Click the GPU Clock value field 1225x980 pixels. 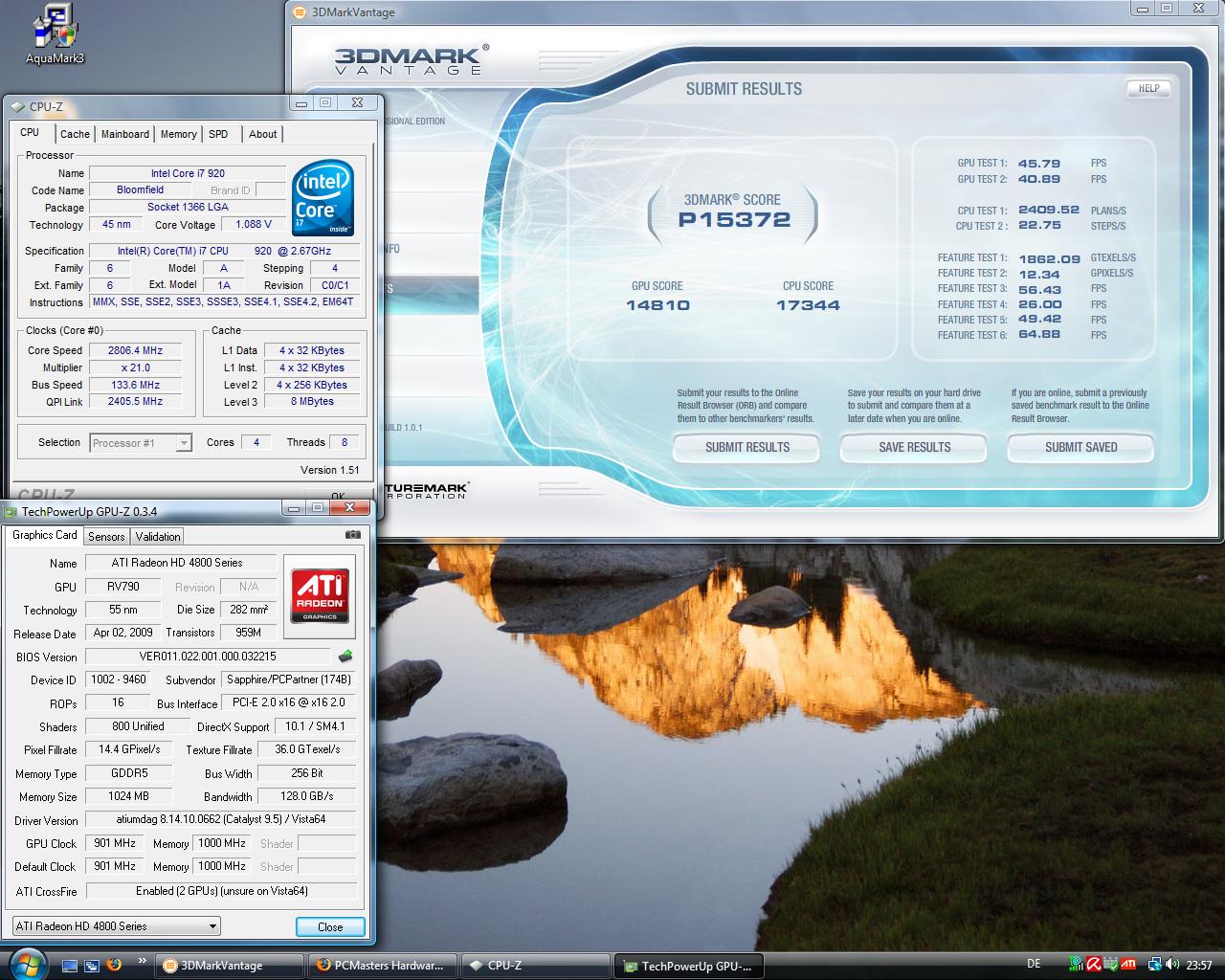coord(114,843)
